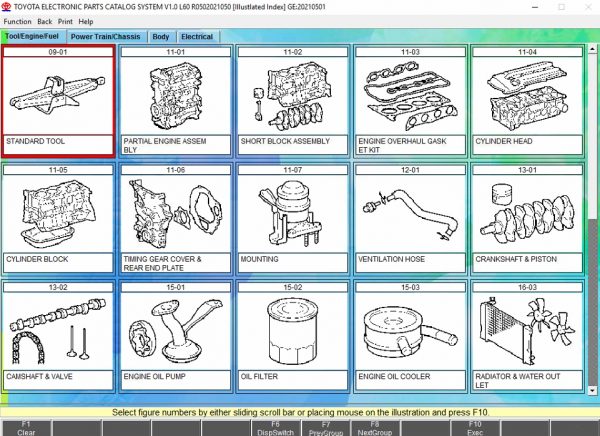
Task: Open the Print menu
Action: [x=65, y=21]
